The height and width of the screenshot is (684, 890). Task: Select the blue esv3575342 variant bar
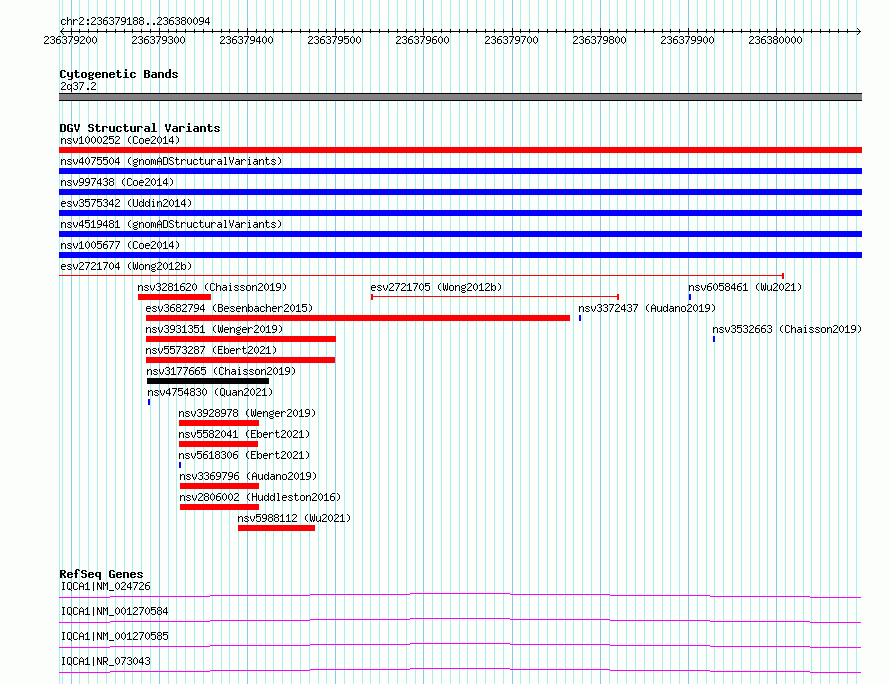point(460,213)
